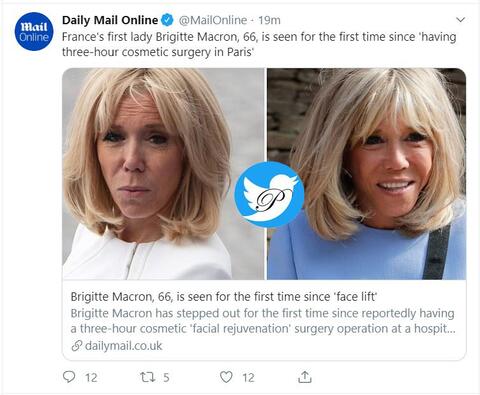The height and width of the screenshot is (395, 480).
Task: Open the Daily Mail Online display name
Action: (x=110, y=20)
